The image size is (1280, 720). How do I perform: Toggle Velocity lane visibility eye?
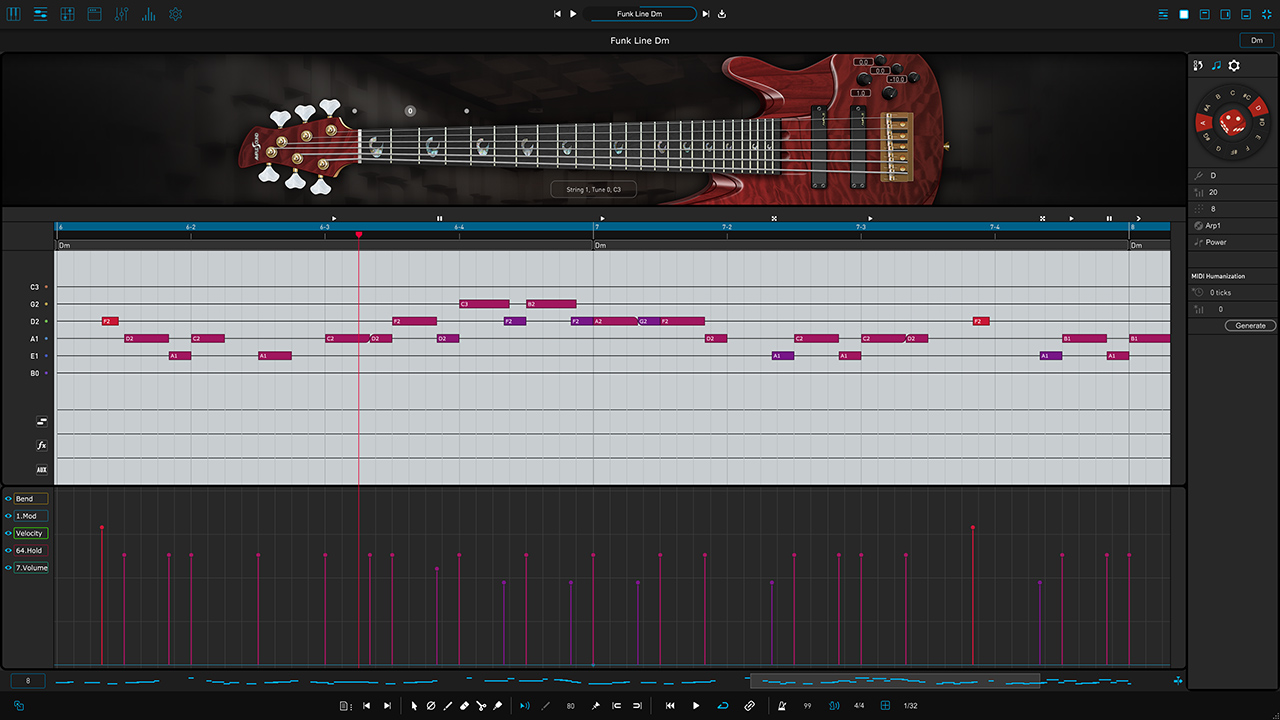point(8,533)
